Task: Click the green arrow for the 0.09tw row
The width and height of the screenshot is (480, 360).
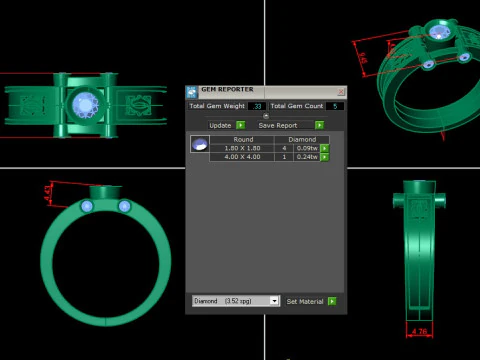Action: click(x=324, y=148)
